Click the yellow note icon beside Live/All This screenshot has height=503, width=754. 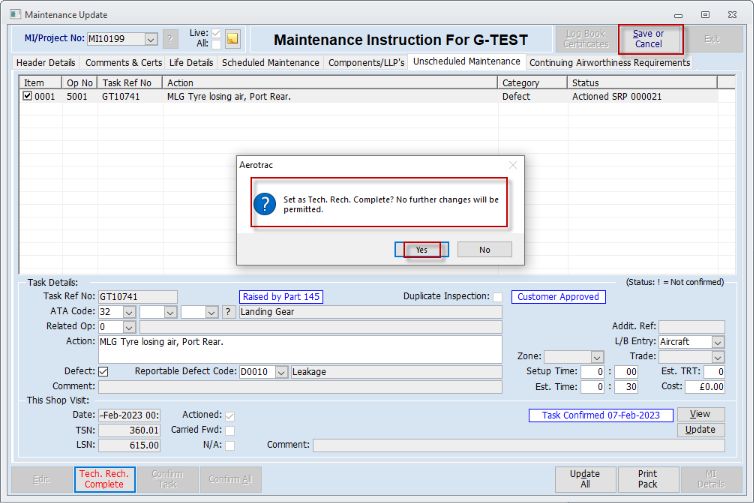coord(233,39)
